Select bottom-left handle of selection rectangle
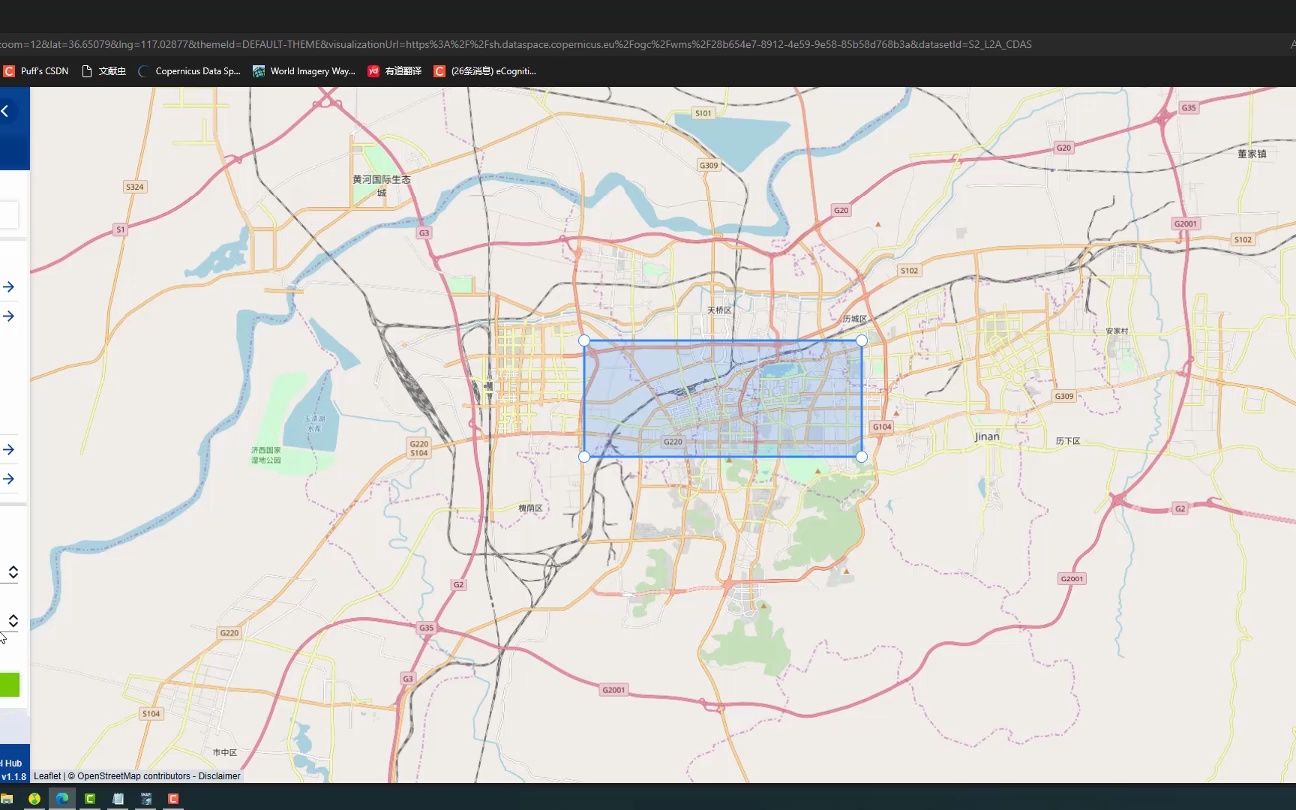 click(x=585, y=457)
